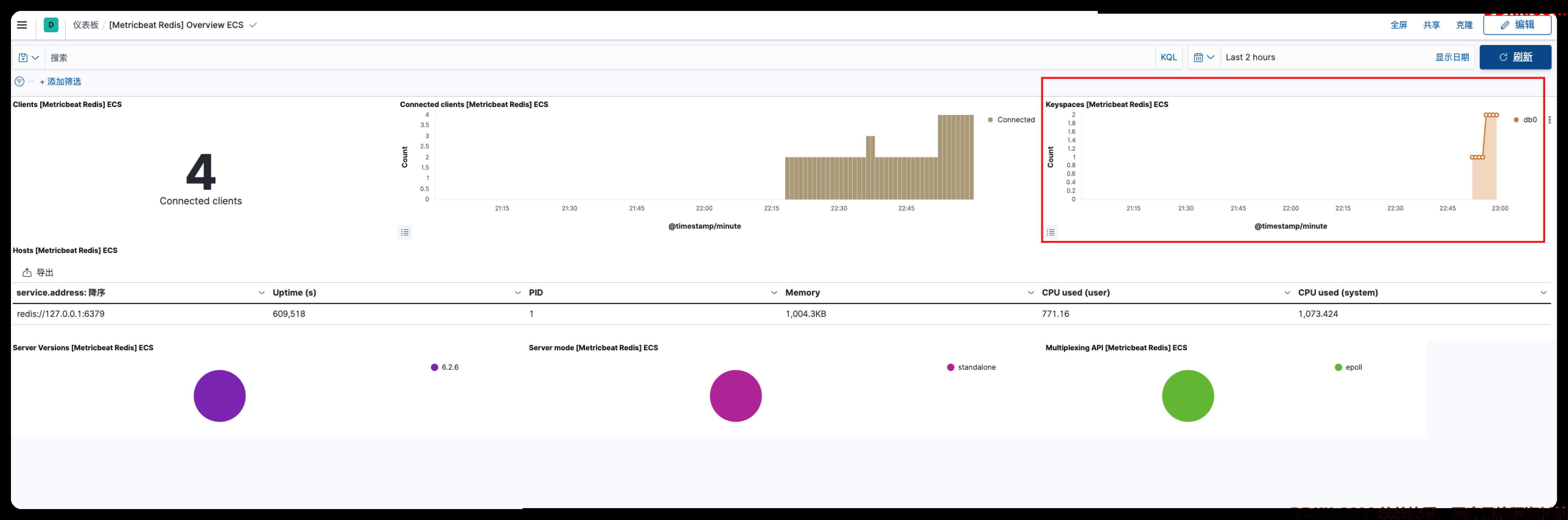
Task: Click the green D space avatar
Action: point(51,25)
